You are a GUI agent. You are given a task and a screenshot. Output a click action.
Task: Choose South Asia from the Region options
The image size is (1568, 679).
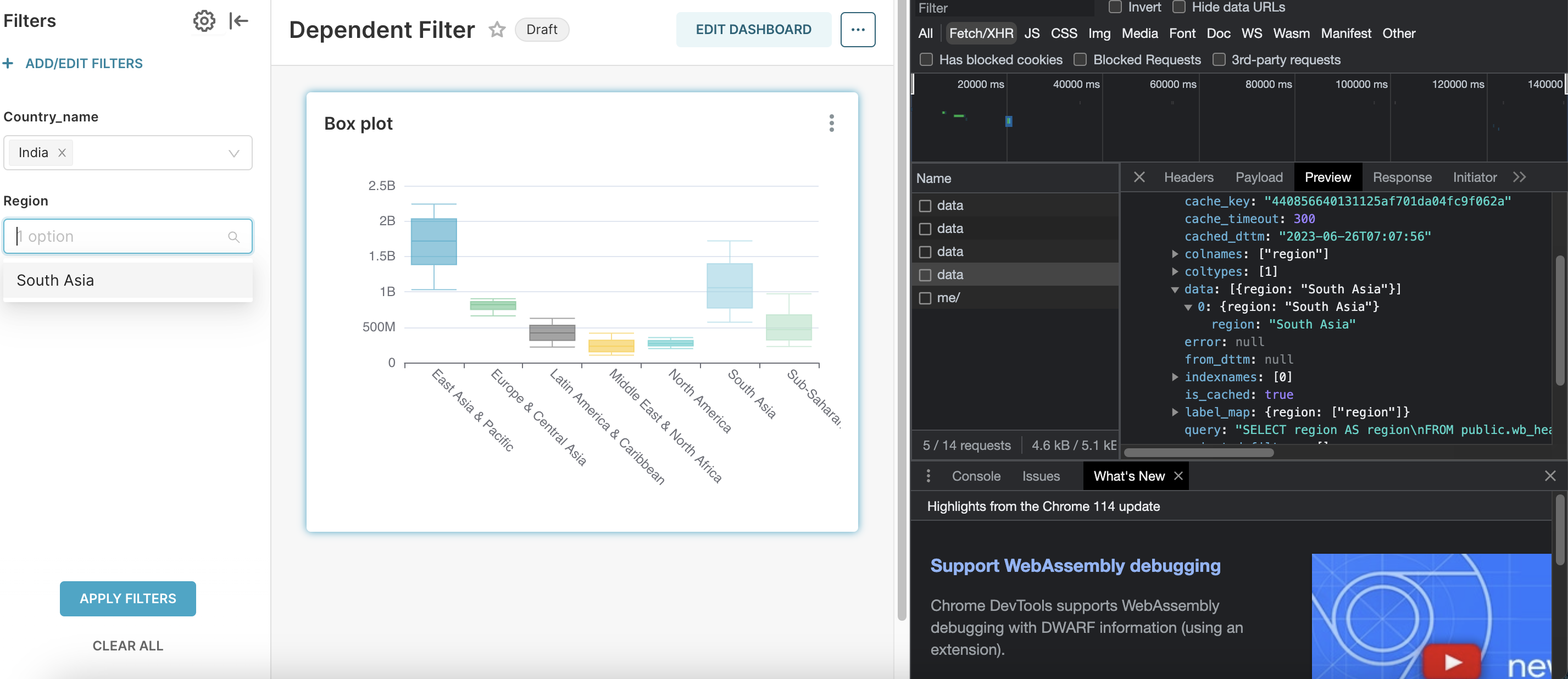[55, 280]
